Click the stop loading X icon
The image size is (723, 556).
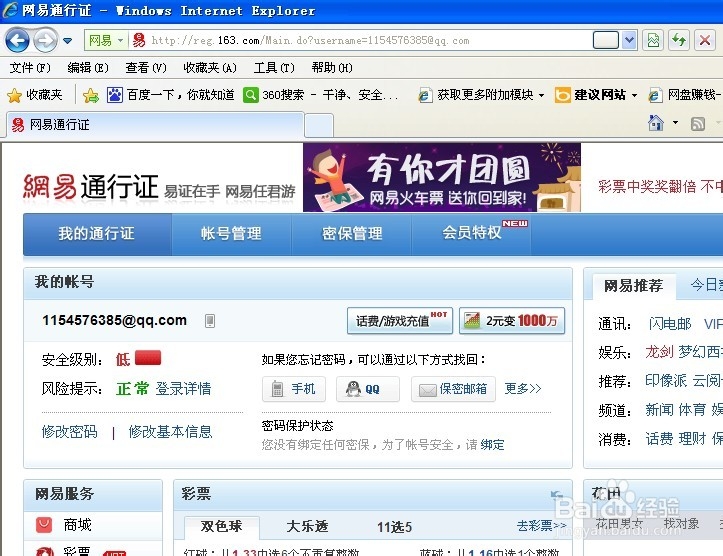tap(705, 41)
